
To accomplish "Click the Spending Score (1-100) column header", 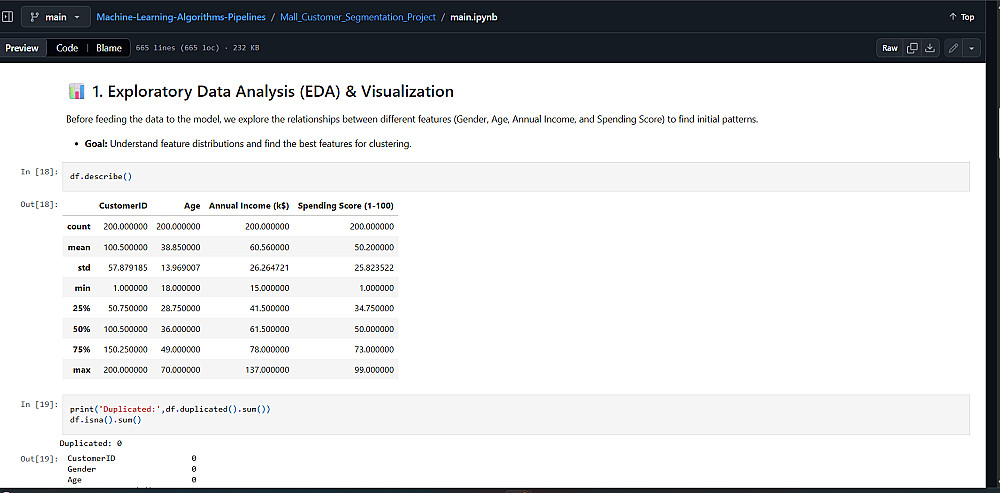I will 346,206.
